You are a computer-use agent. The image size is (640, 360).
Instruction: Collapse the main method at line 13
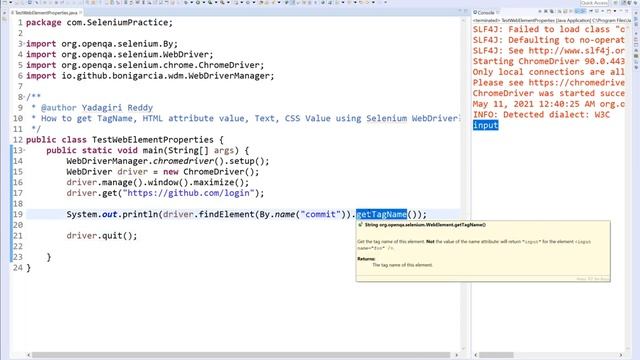(x=24, y=150)
